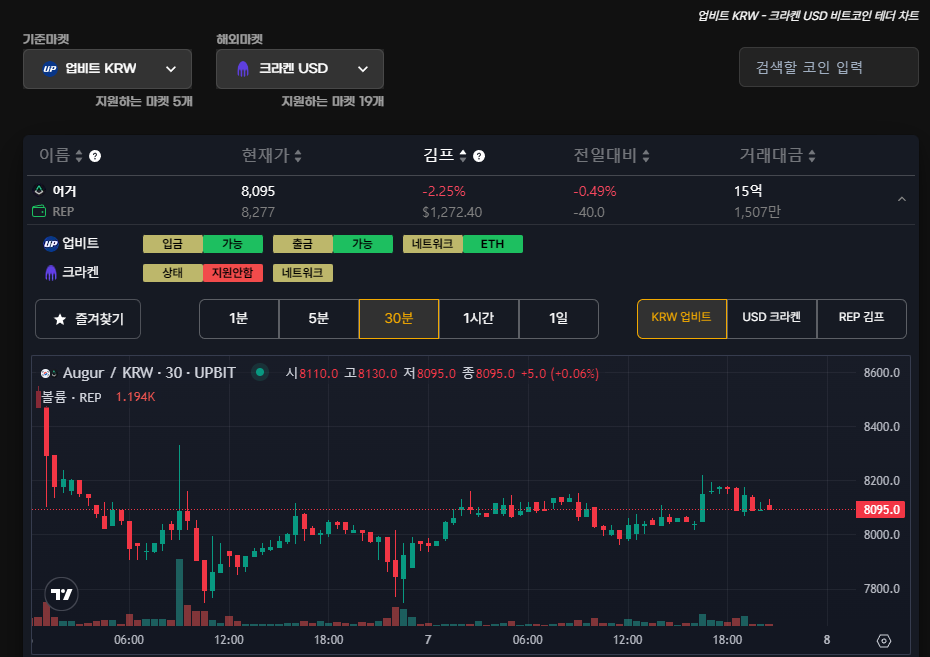Viewport: 930px width, 657px height.
Task: Click the 8400.0 price axis label
Action: point(881,427)
